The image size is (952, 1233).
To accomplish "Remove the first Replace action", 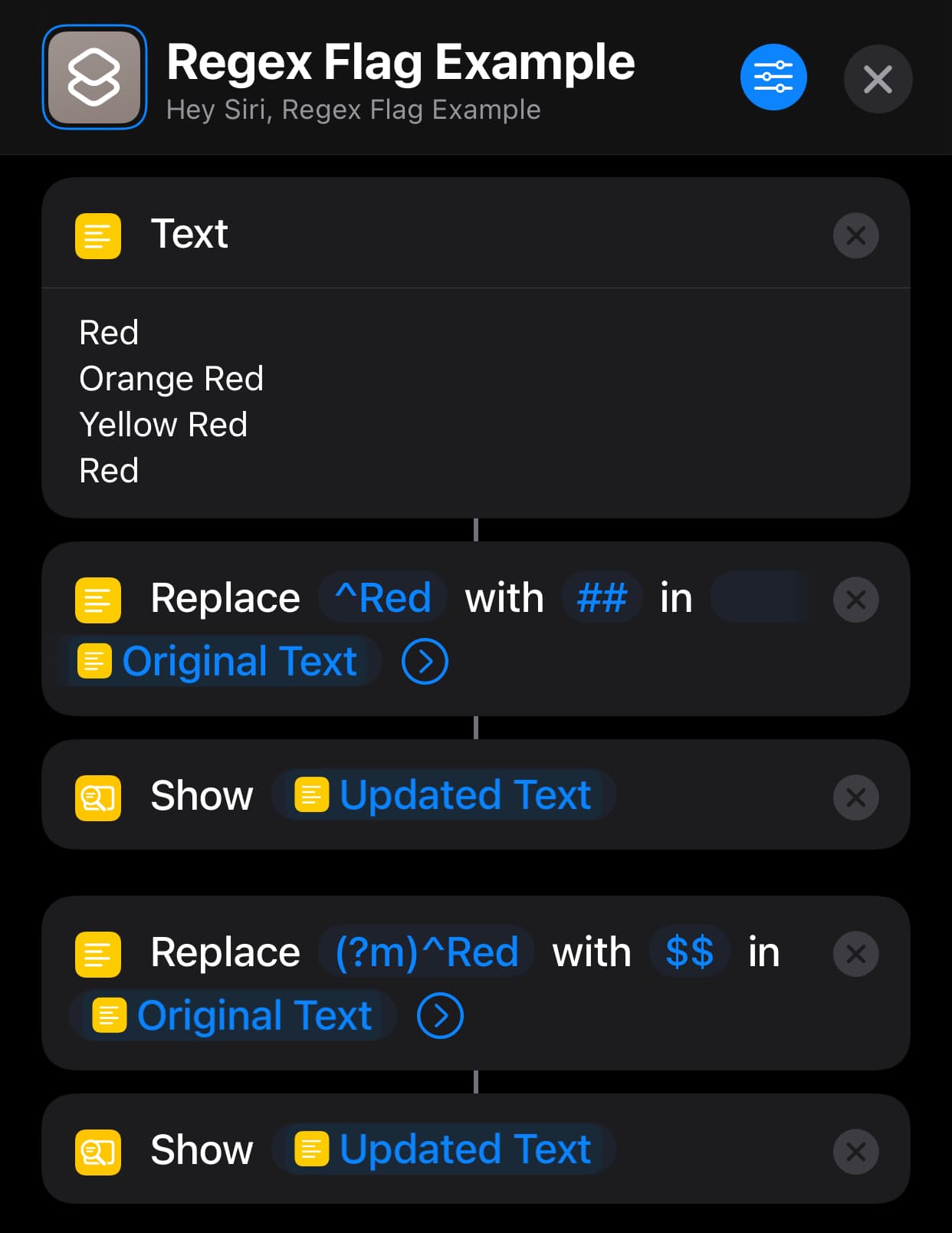I will (855, 600).
